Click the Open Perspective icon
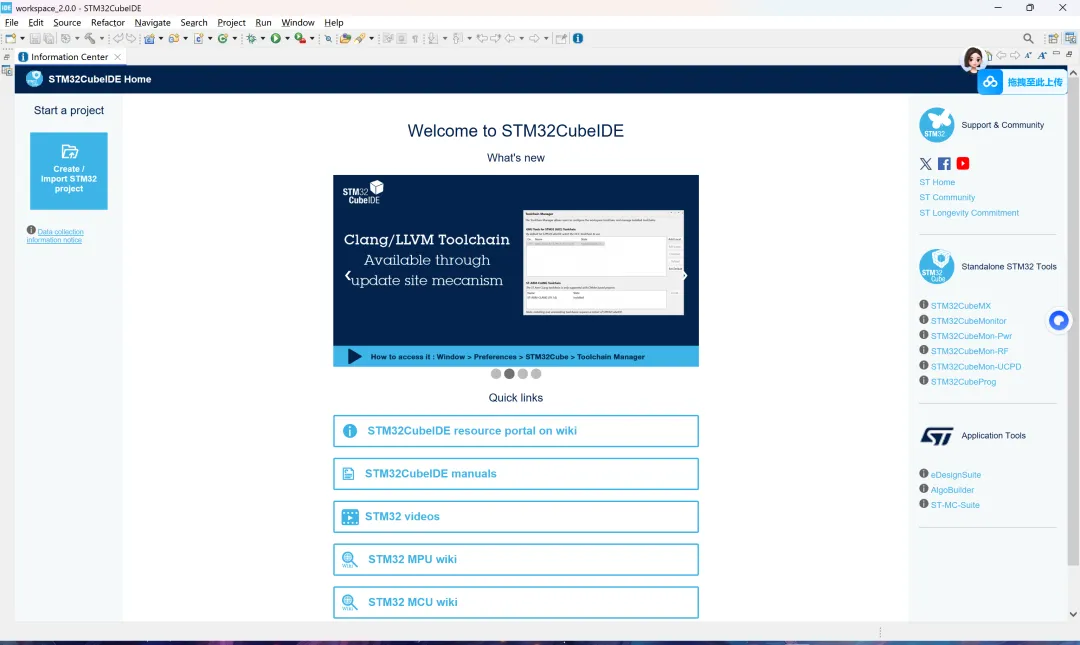1080x645 pixels. [1053, 39]
